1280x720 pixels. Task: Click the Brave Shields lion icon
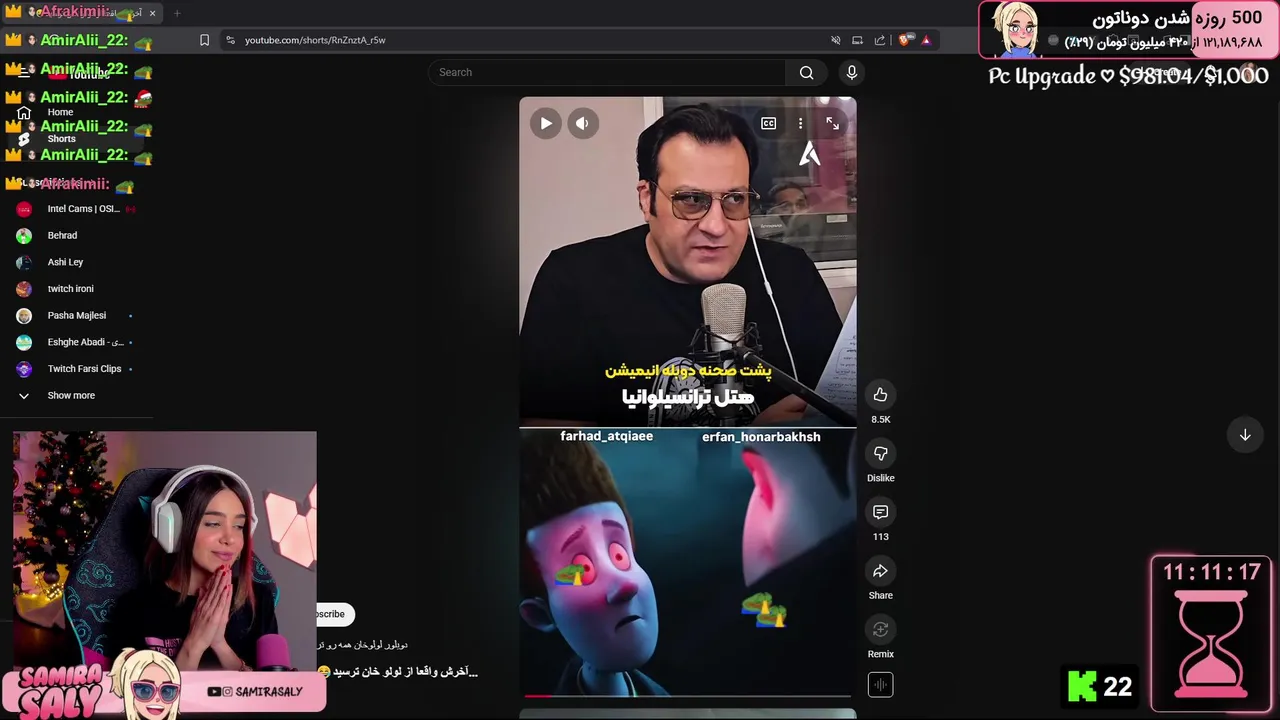pos(904,40)
